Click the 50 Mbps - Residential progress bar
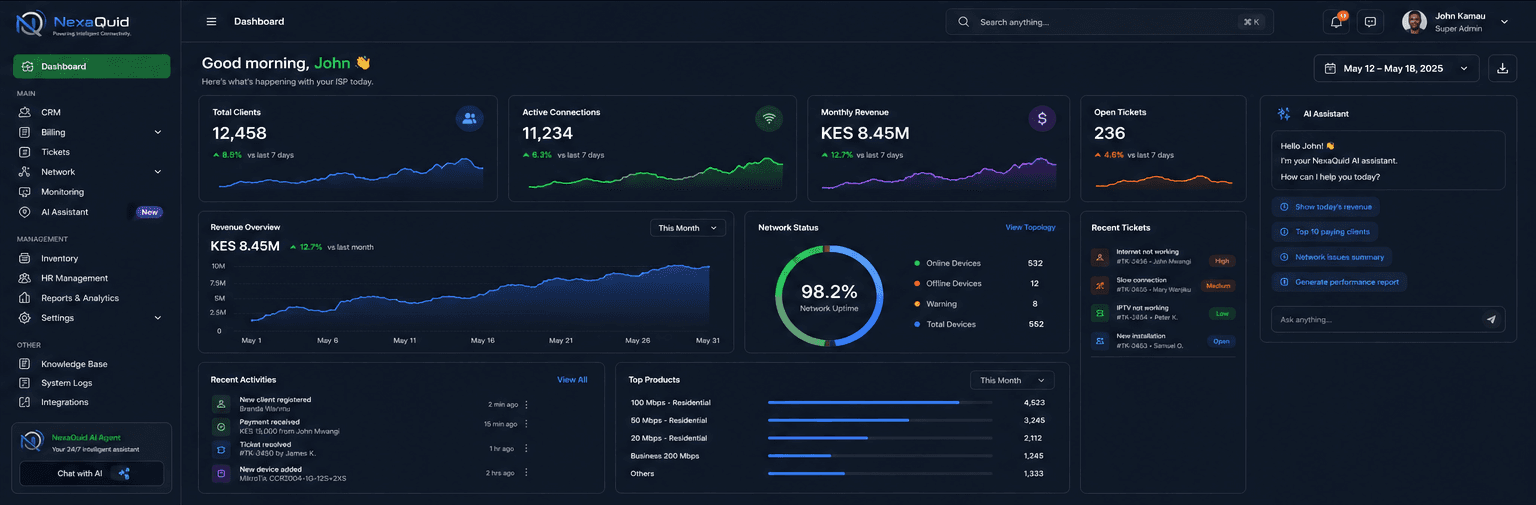1536x505 pixels. (880, 420)
